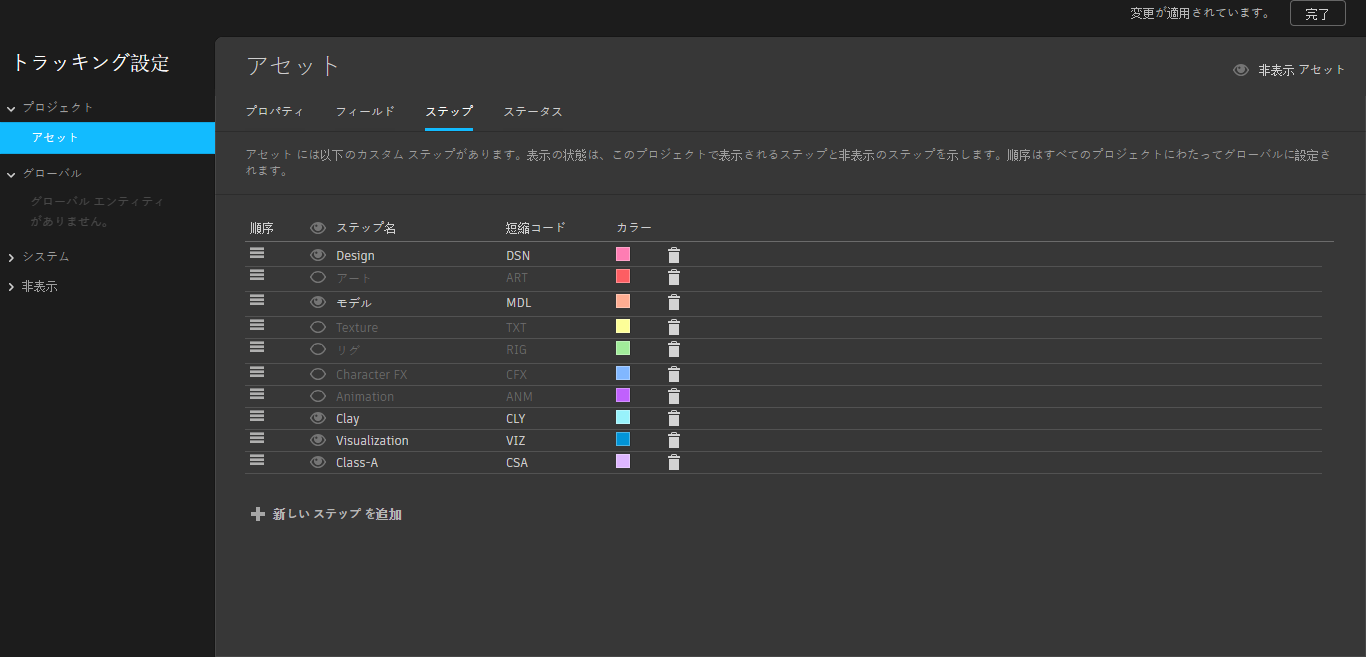Open the ステータス tab
Viewport: 1366px width, 657px height.
(533, 111)
